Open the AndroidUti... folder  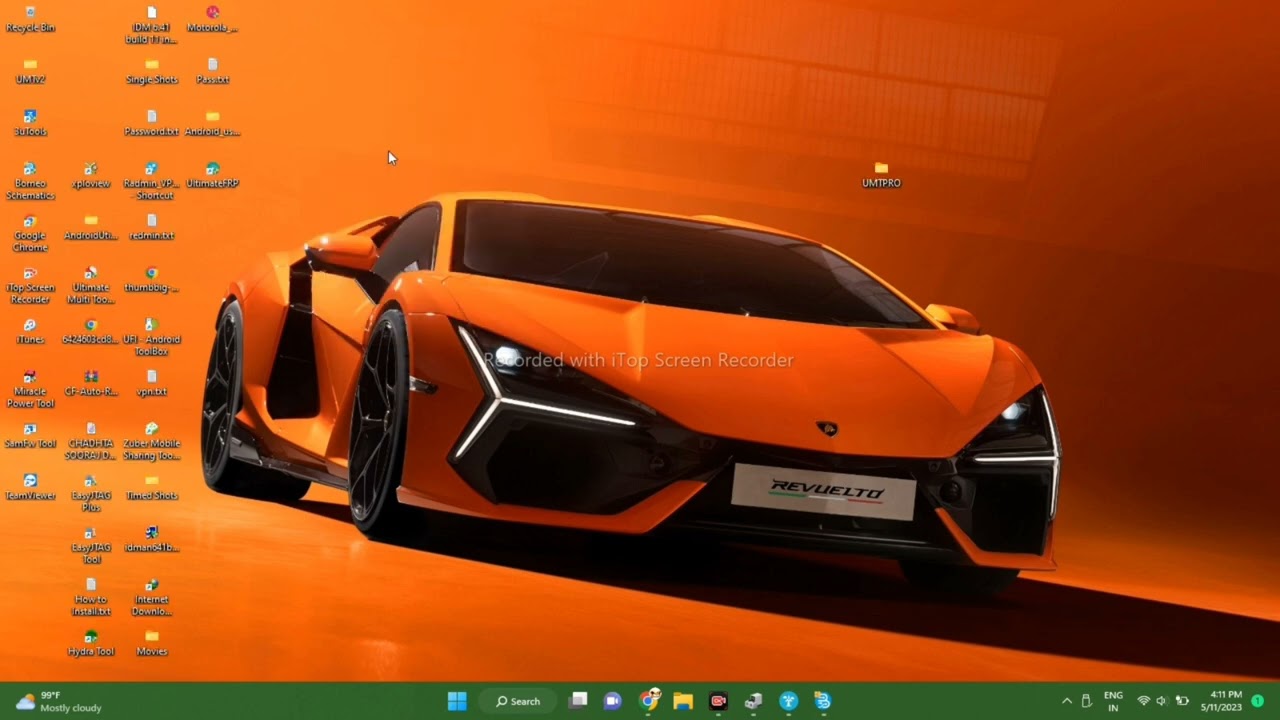coord(91,227)
